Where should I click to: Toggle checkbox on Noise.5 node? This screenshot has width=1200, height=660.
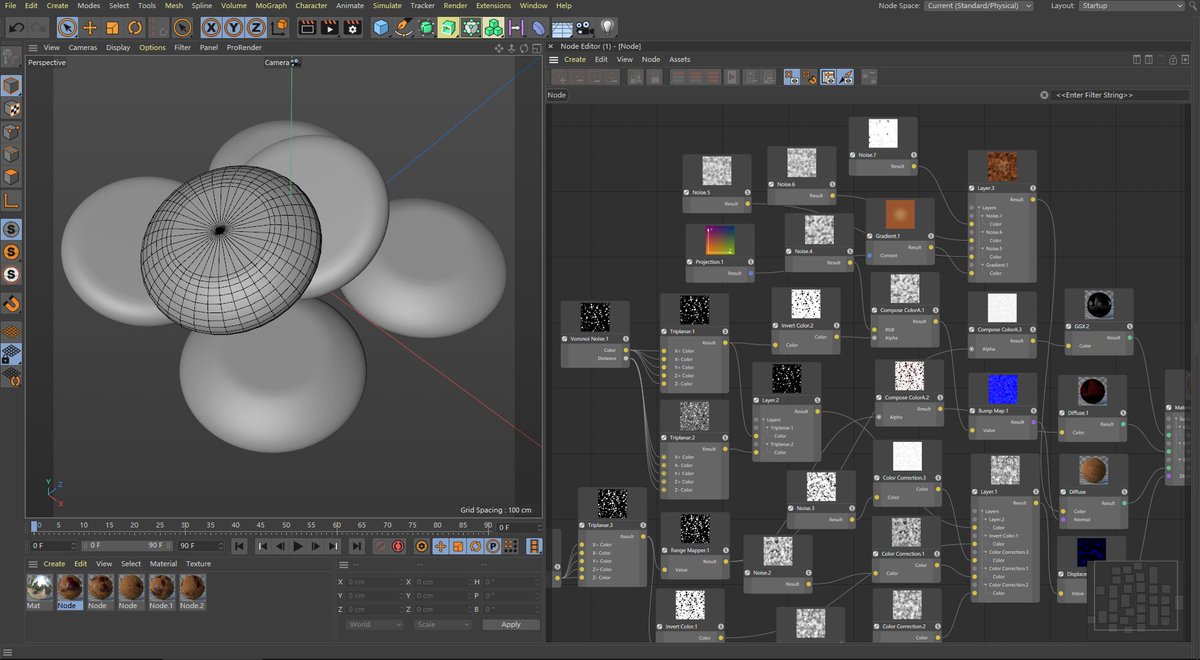[687, 192]
